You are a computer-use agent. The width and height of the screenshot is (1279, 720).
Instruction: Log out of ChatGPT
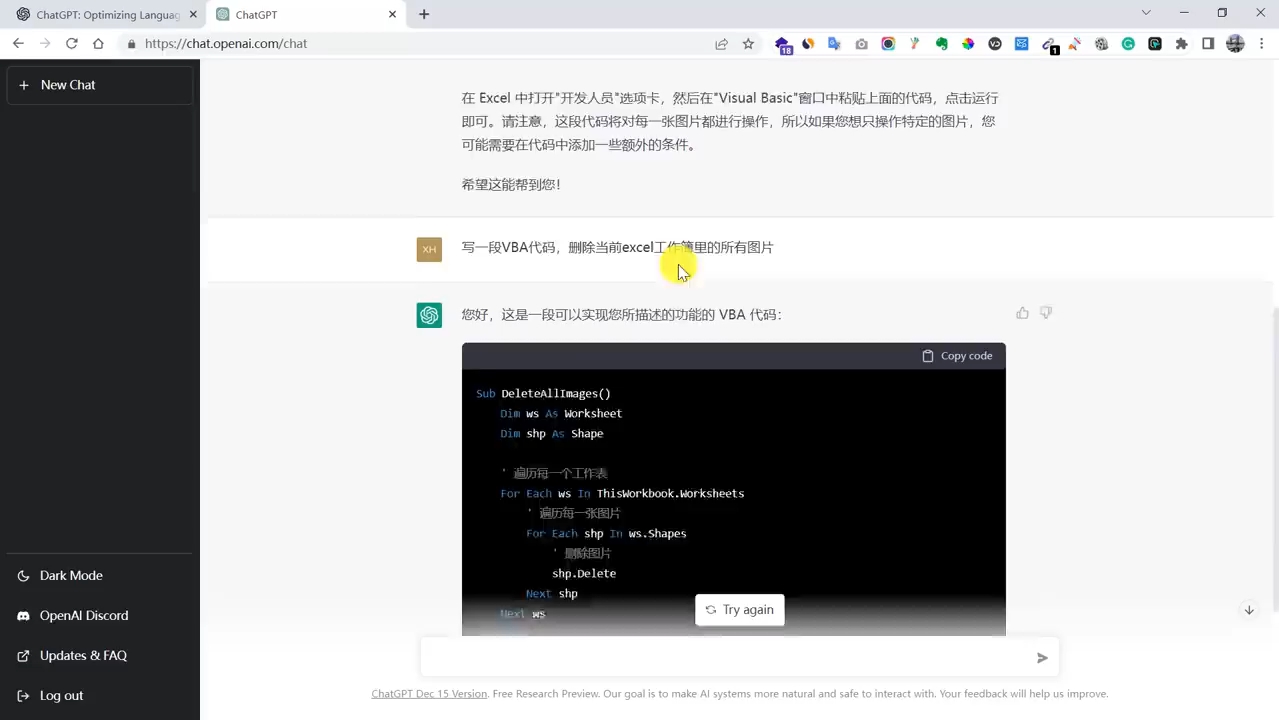[61, 695]
